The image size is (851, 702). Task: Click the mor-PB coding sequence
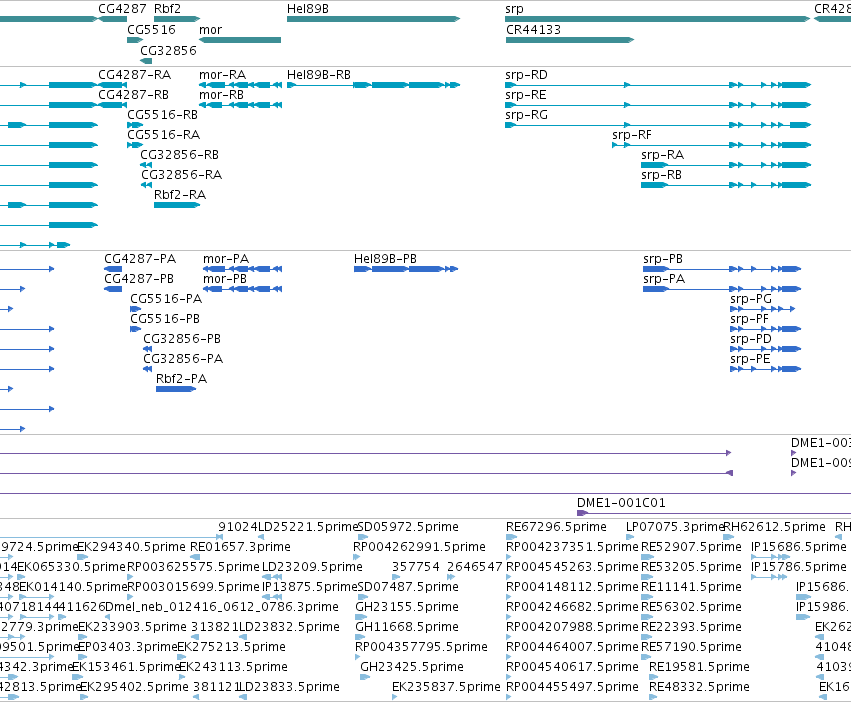click(x=243, y=289)
